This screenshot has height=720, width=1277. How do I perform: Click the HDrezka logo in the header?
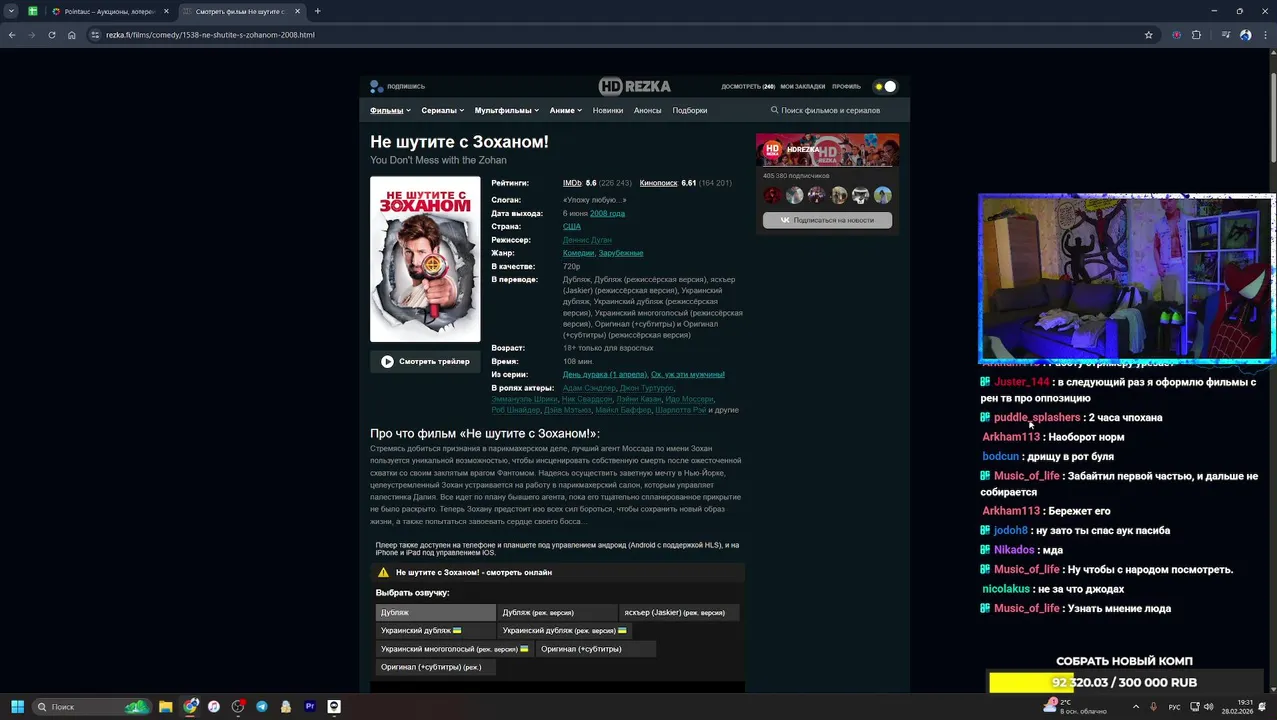(x=635, y=86)
